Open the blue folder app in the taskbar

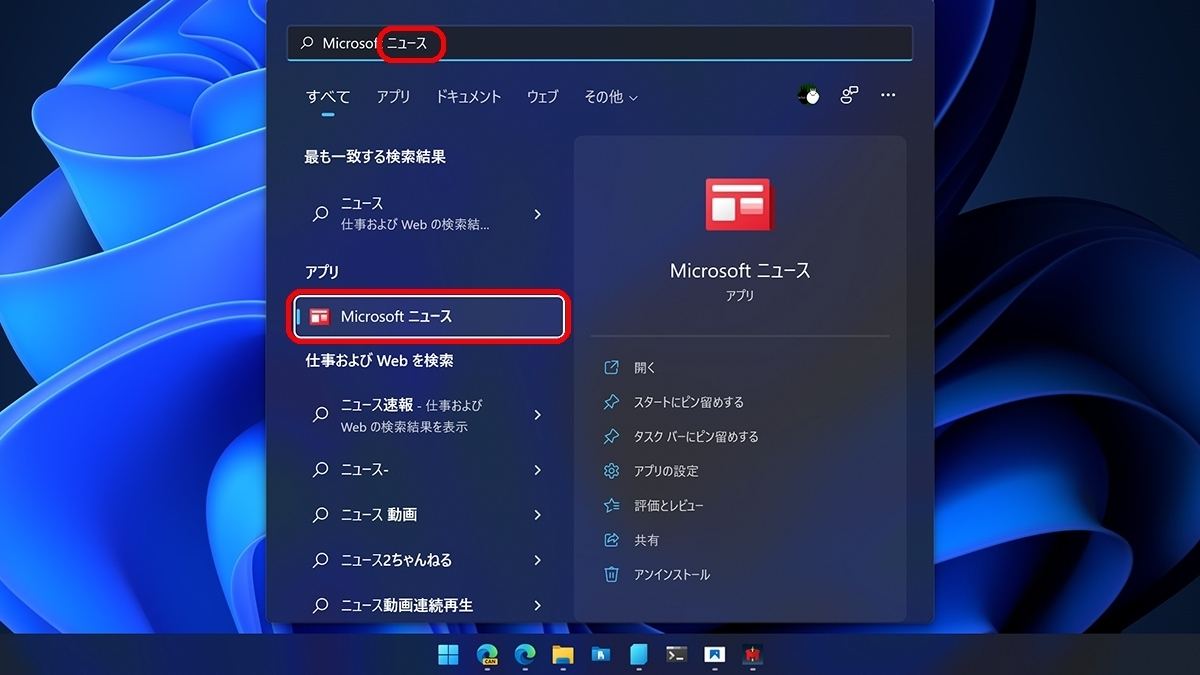pos(601,655)
